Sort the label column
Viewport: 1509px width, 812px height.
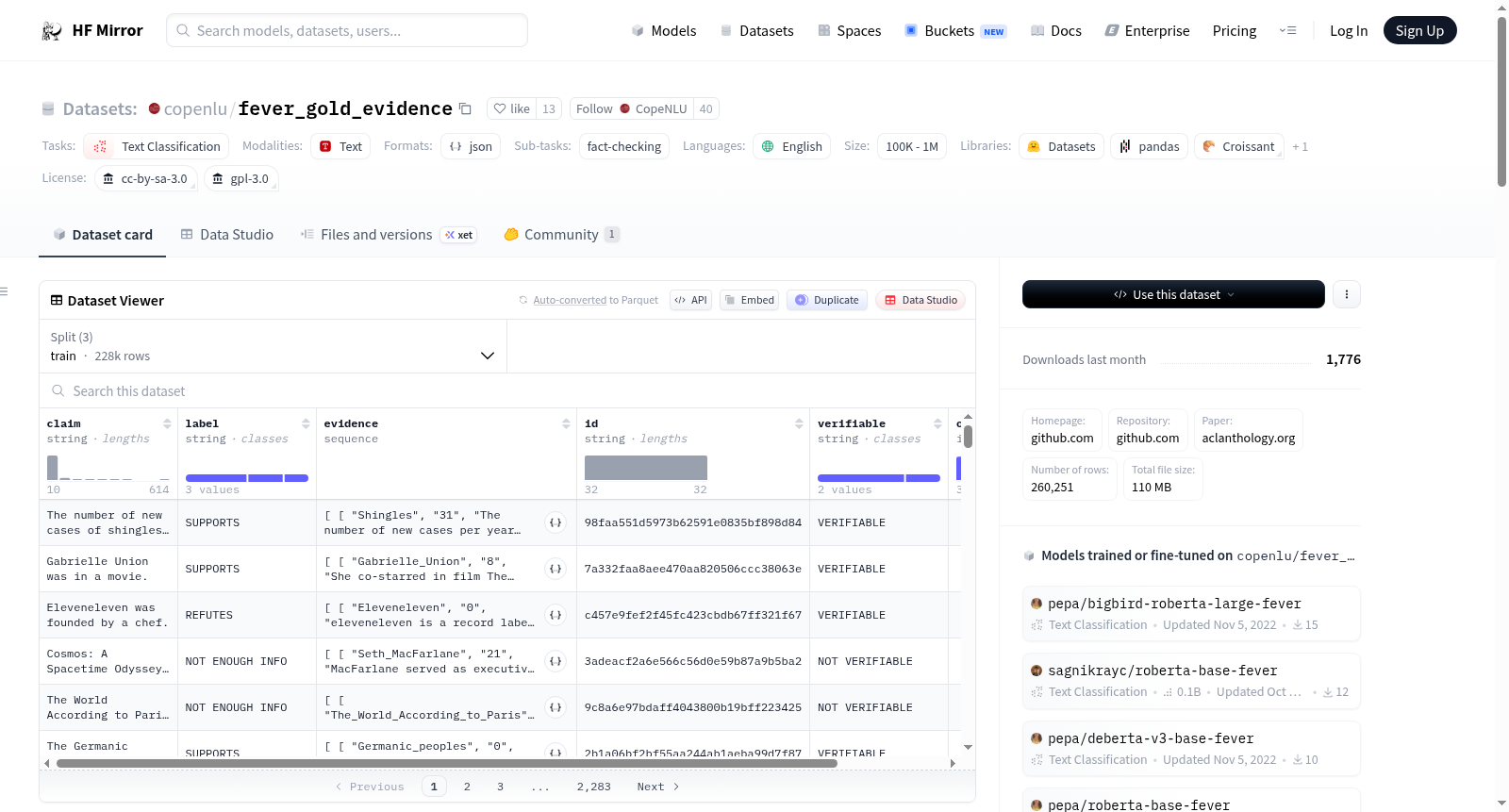(x=306, y=423)
